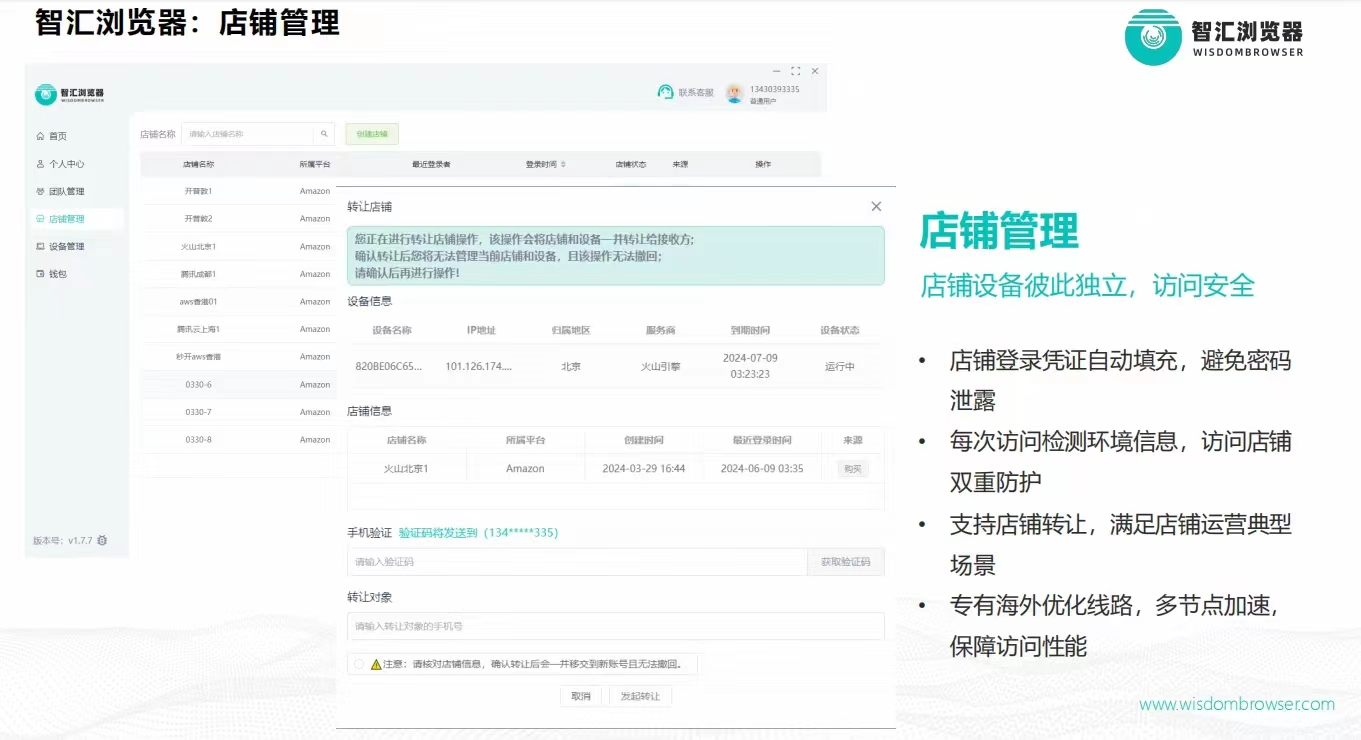Click 火山北京1 in the dialog's 店铺信息 table
Image resolution: width=1361 pixels, height=740 pixels.
(406, 469)
